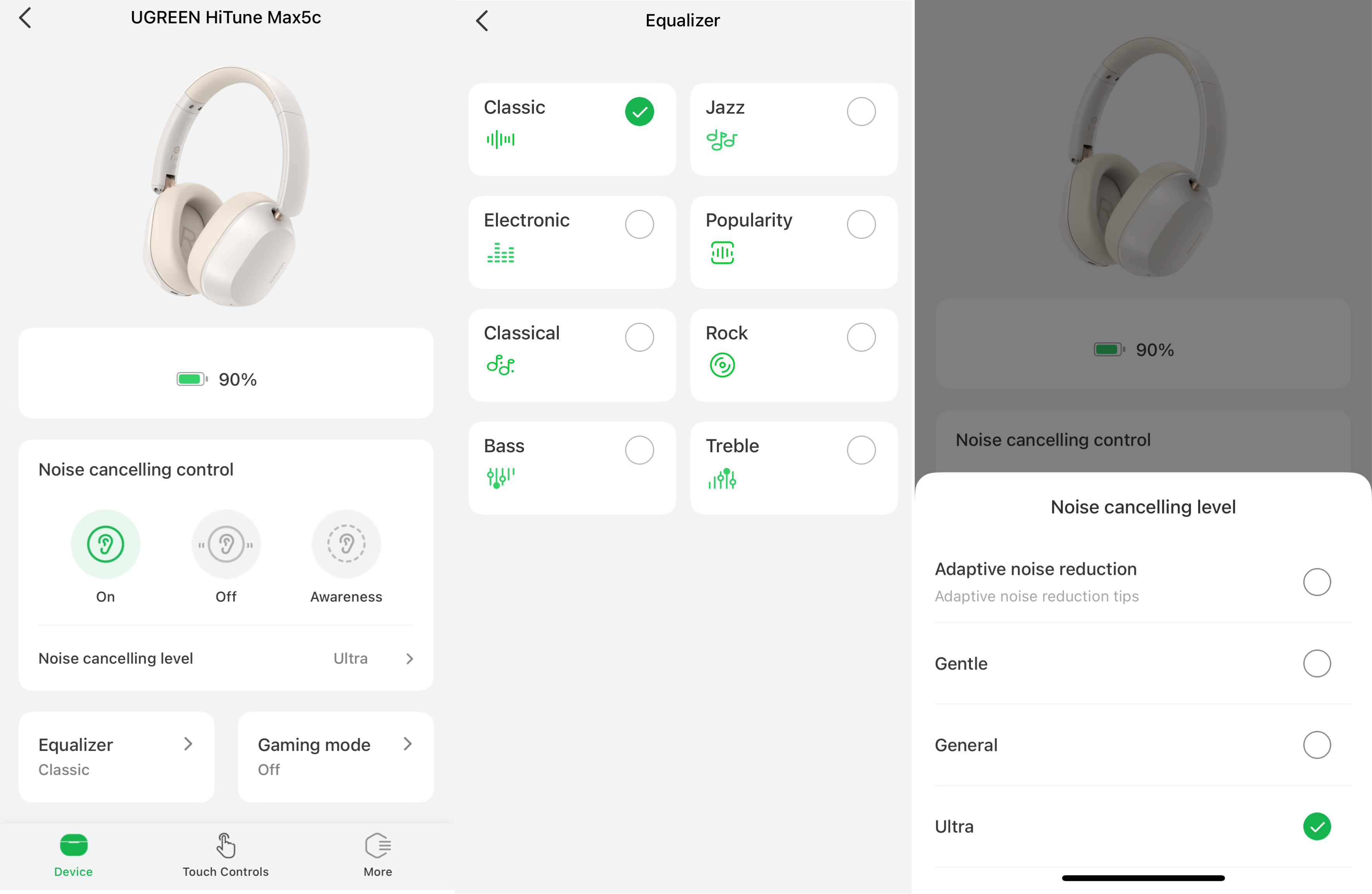Image resolution: width=1372 pixels, height=894 pixels.
Task: Open Gaming mode settings chevron
Action: point(408,744)
